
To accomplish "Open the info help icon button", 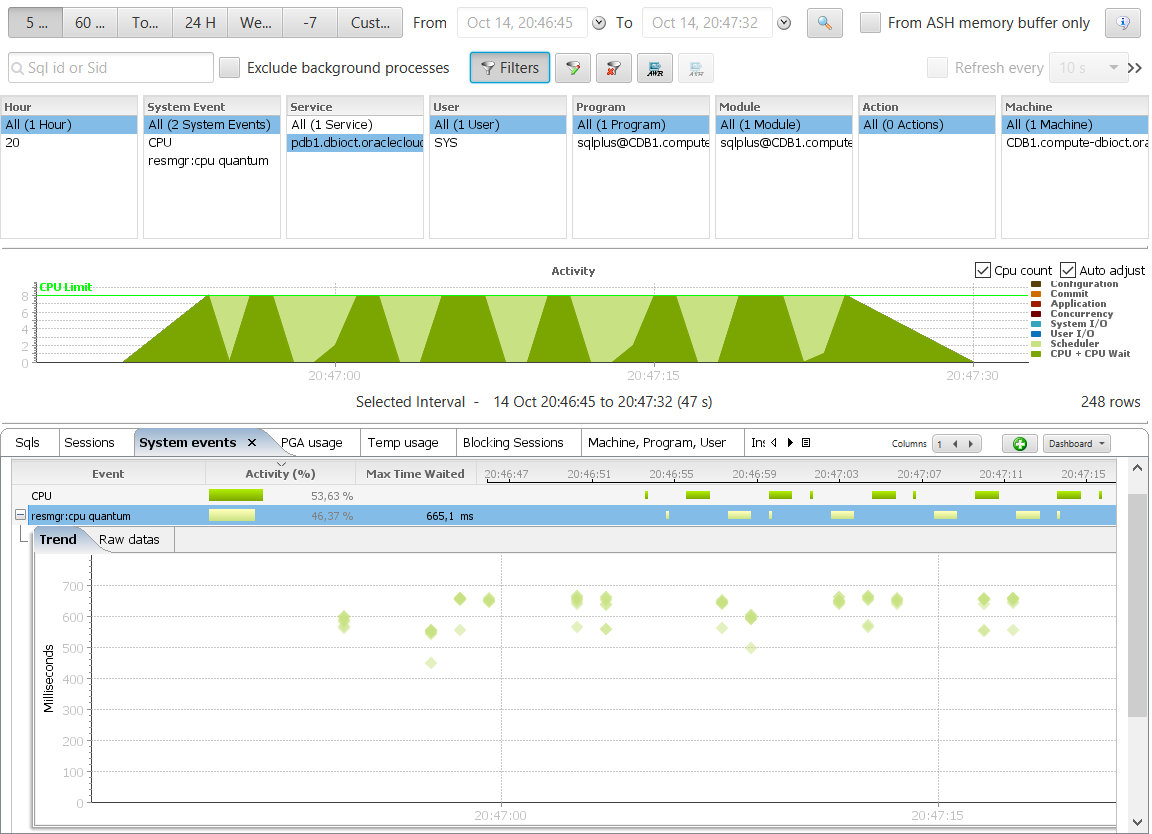I will pyautogui.click(x=1122, y=22).
